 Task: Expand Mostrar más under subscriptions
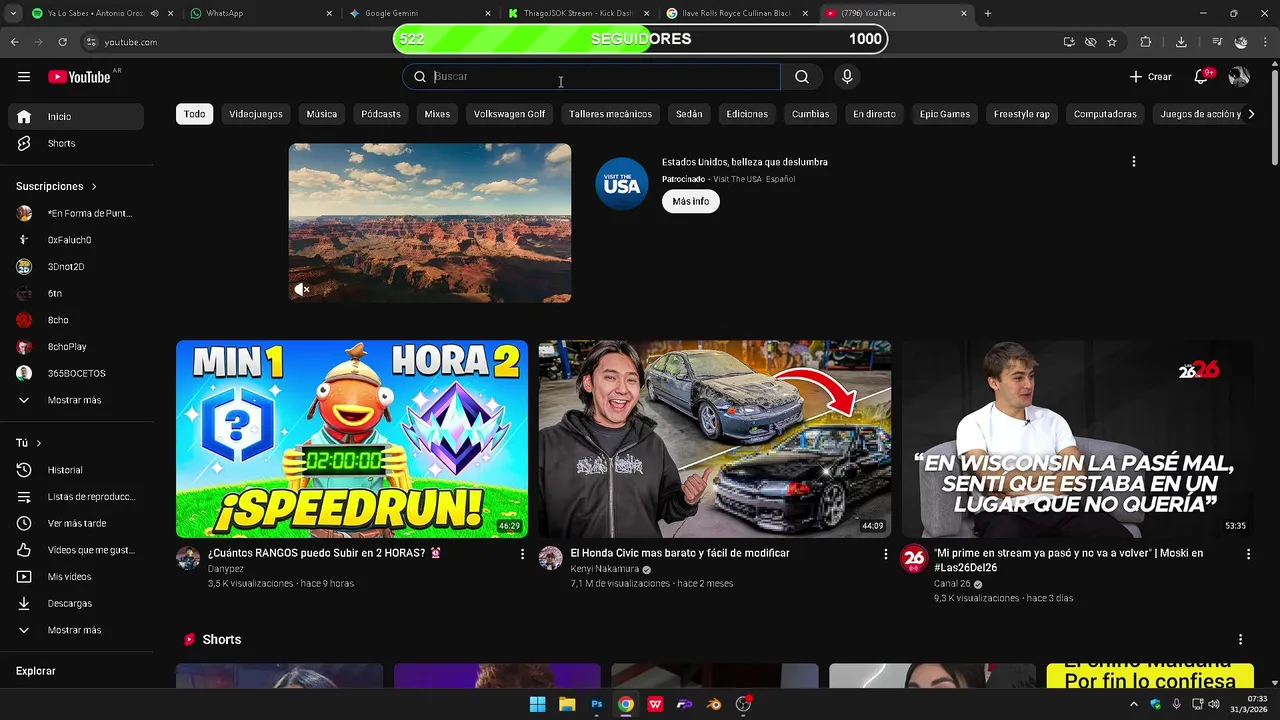pos(76,400)
